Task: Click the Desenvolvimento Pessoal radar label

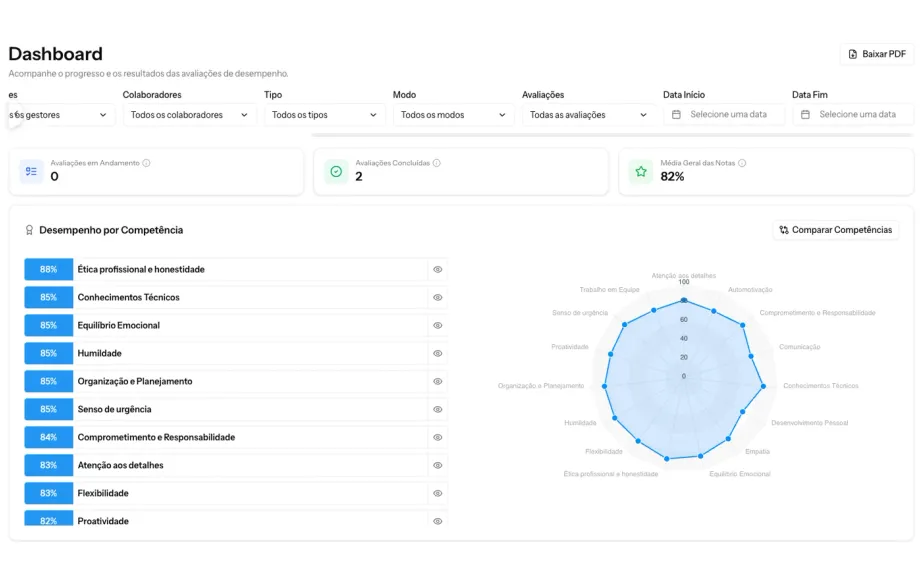Action: 809,423
